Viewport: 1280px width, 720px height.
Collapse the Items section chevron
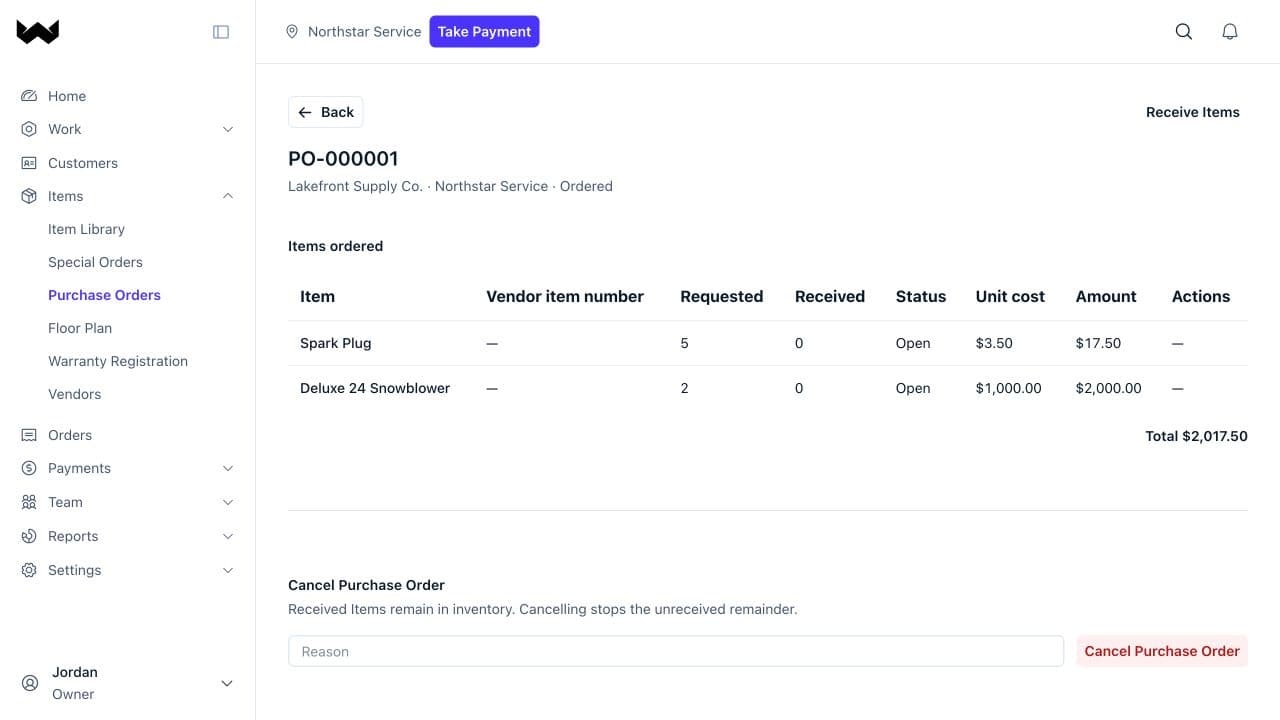(227, 196)
